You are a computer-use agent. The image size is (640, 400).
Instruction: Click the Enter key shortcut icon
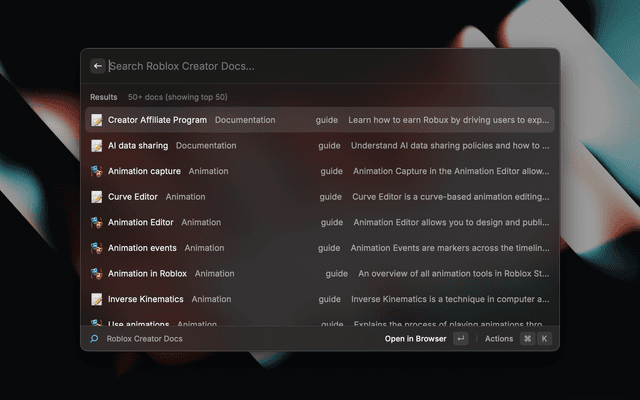[460, 339]
